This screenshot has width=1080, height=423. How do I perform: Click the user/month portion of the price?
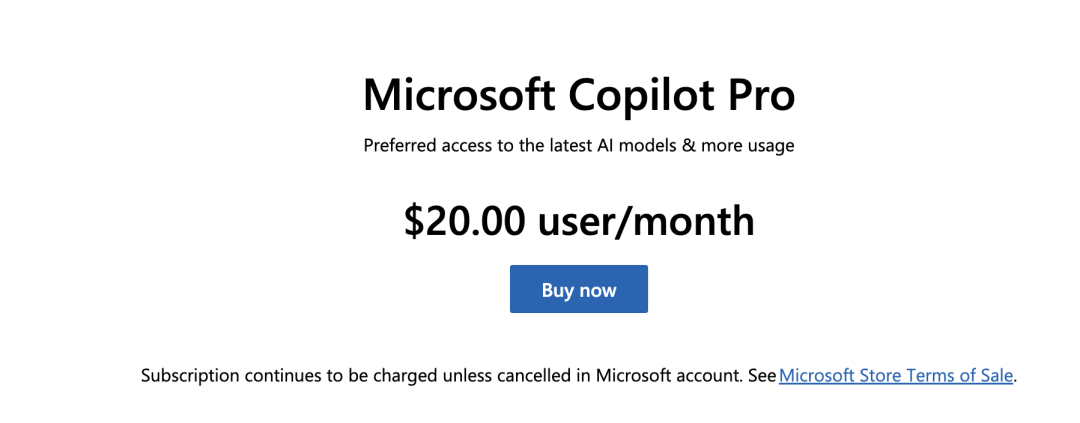(x=646, y=221)
